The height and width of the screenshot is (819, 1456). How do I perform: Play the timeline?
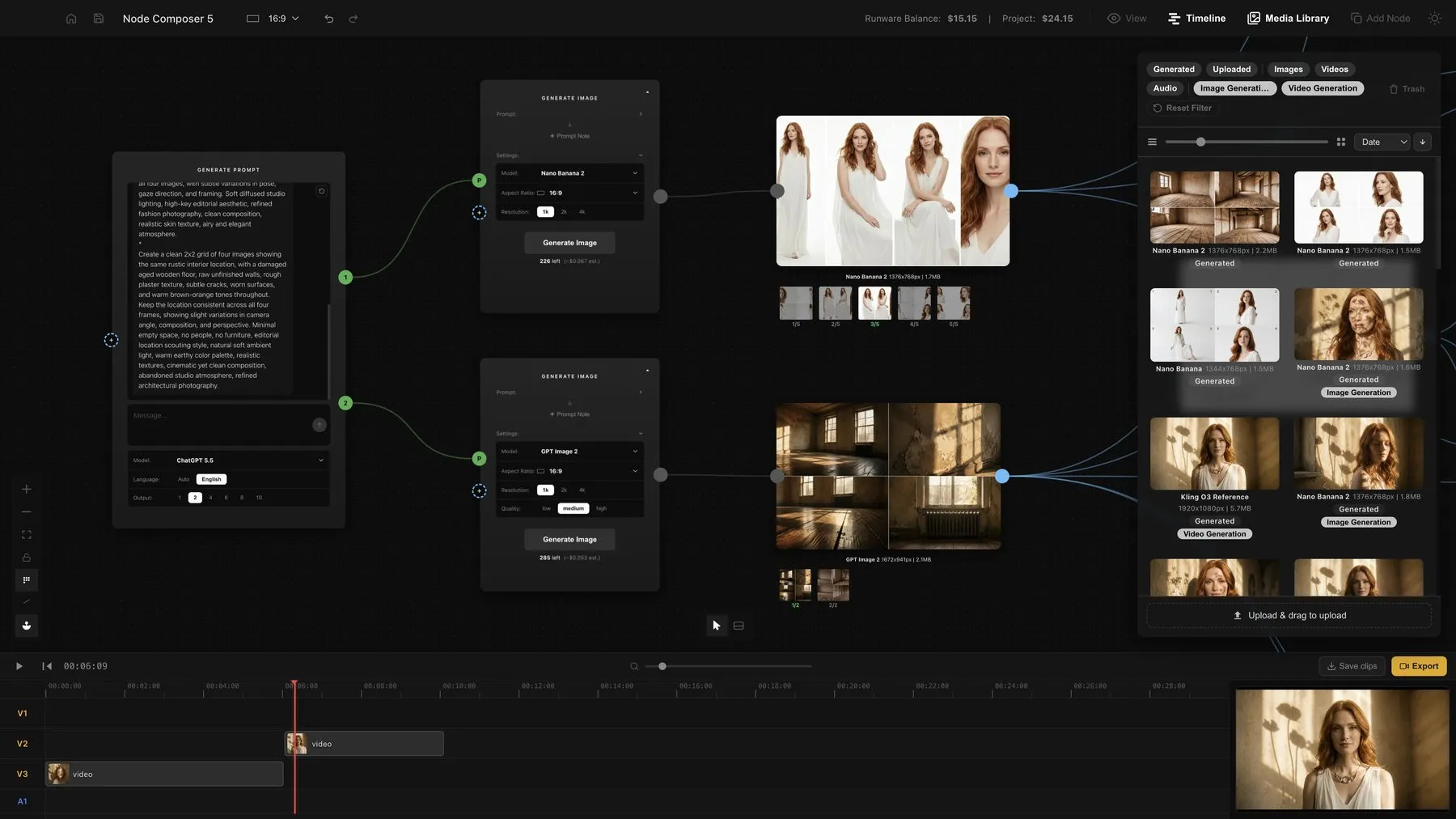(x=19, y=666)
